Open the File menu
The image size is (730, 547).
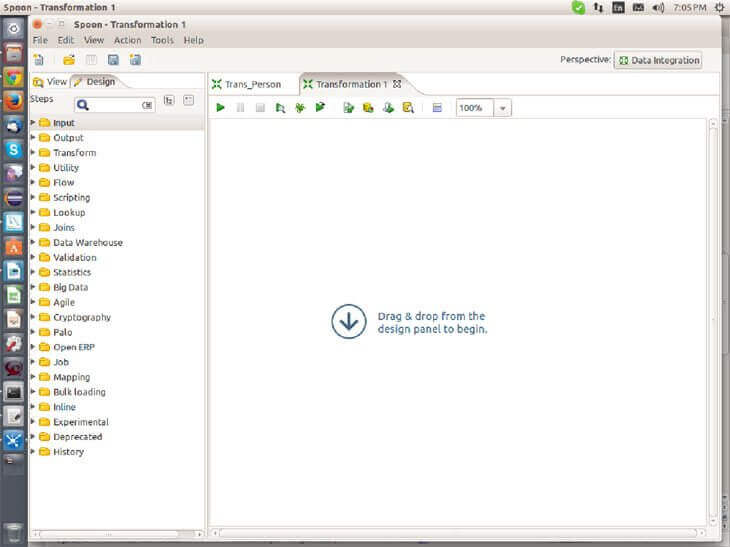40,41
